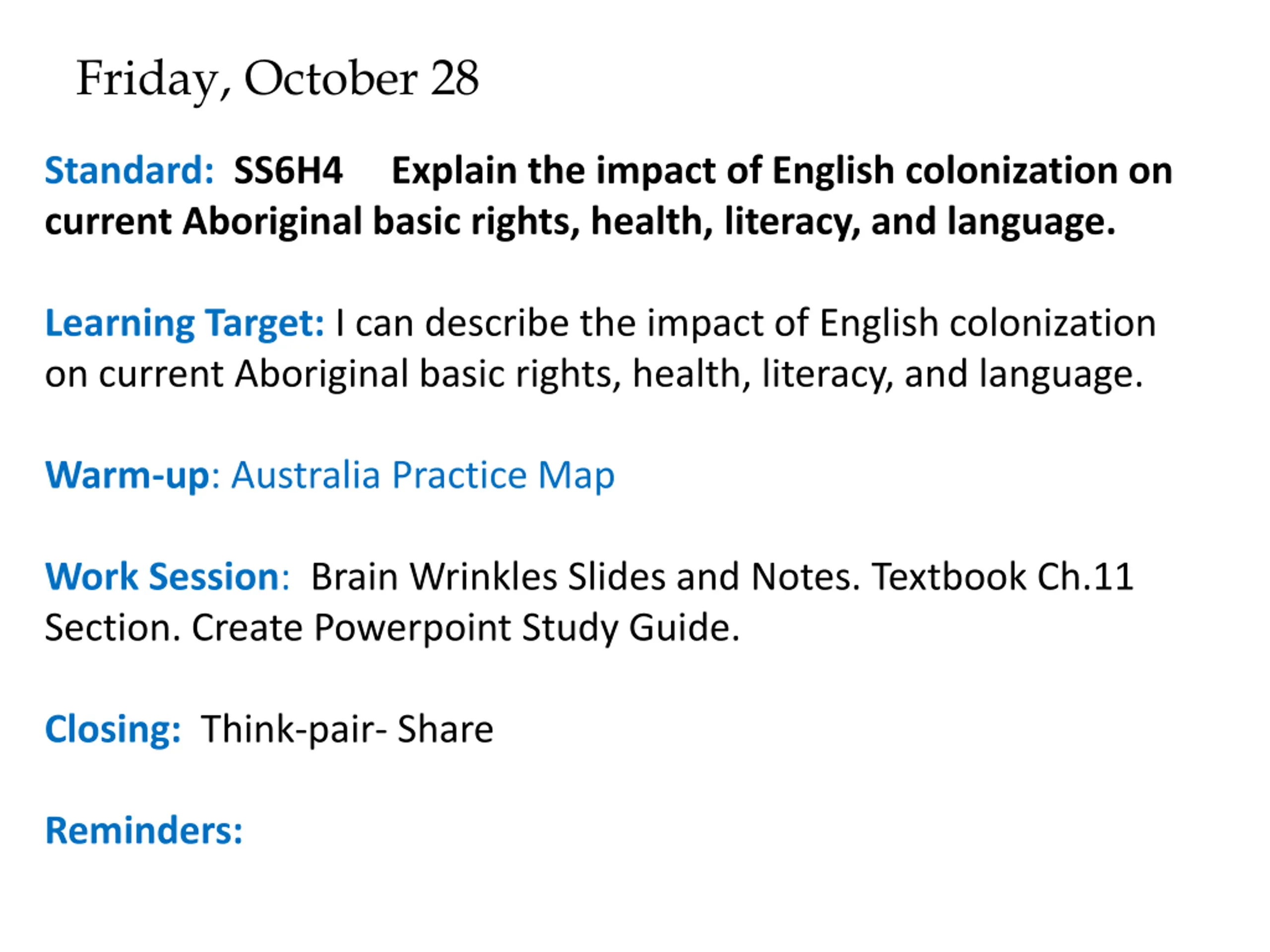
Task: Click bold line starting "current Aboriginal basic rights"
Action: (x=580, y=222)
